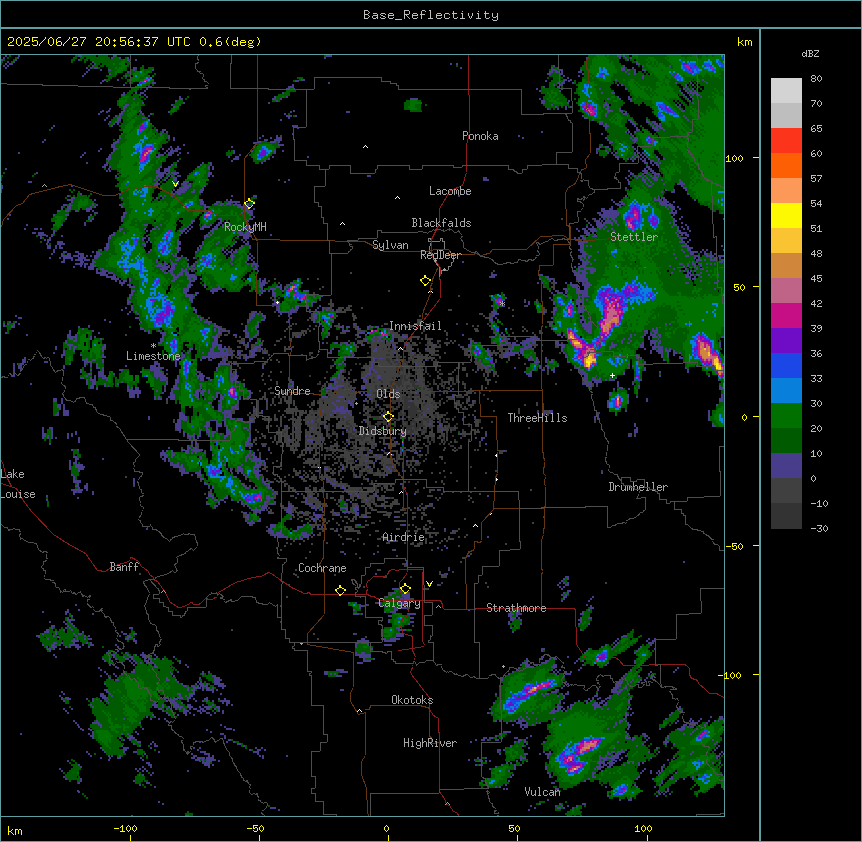The height and width of the screenshot is (842, 862).
Task: Click the Sundre label
Action: point(292,391)
